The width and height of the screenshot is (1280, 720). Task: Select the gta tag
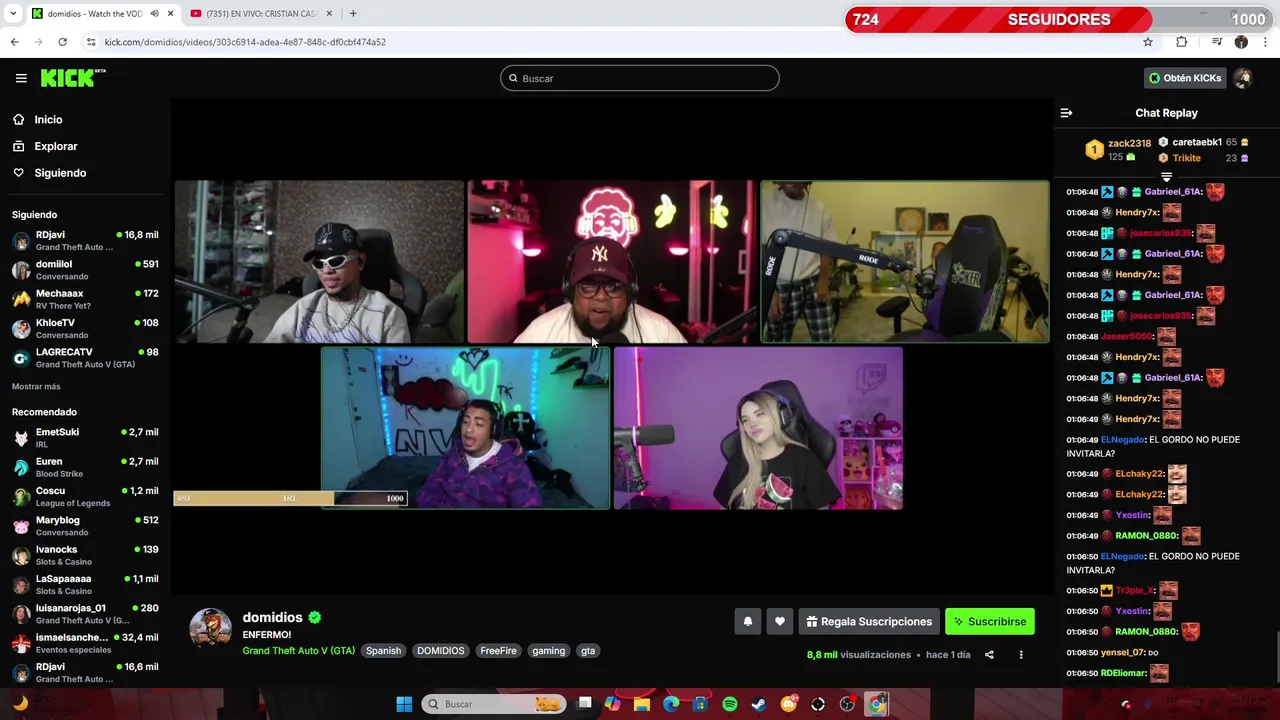588,651
